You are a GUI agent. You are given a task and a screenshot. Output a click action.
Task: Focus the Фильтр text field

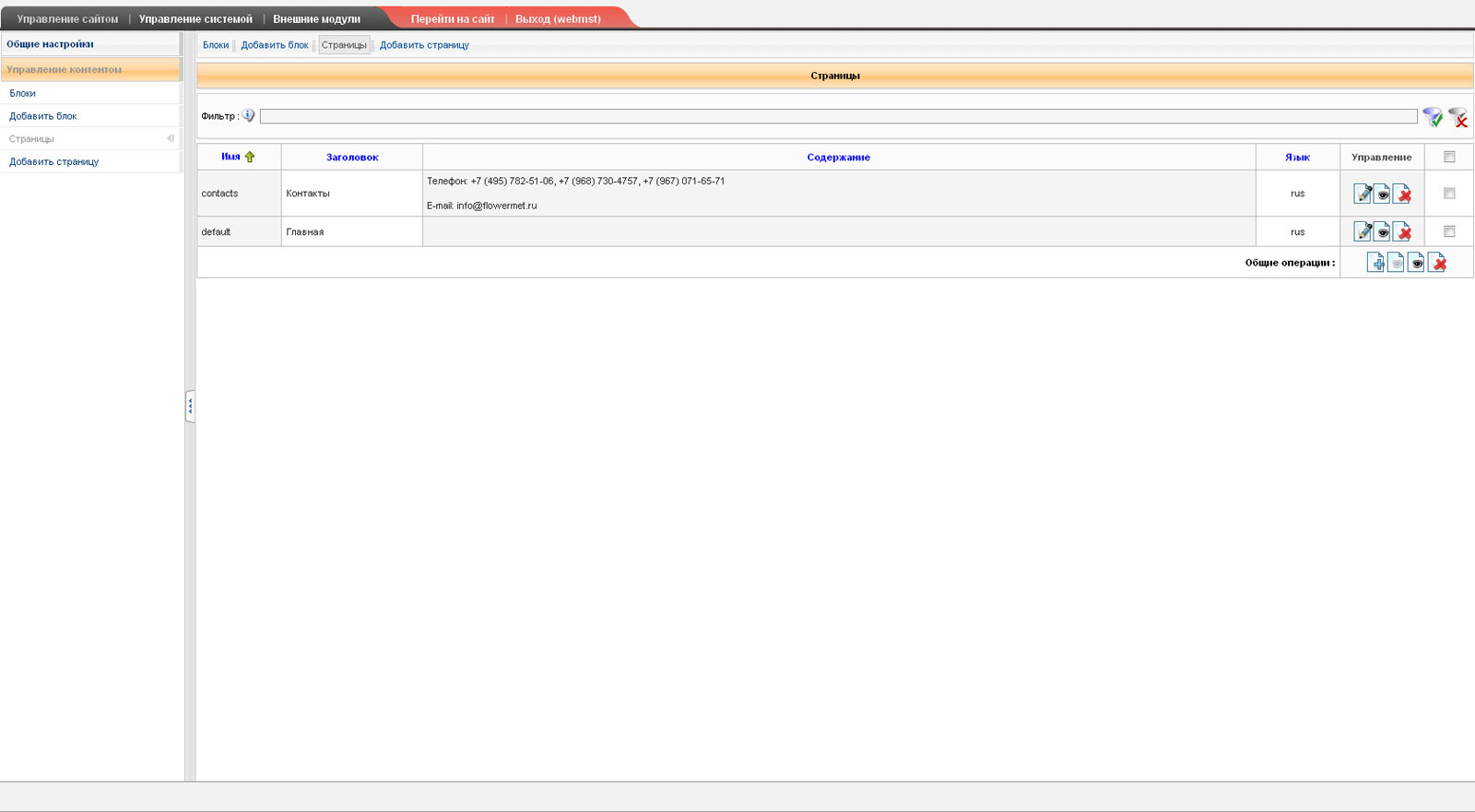pos(838,116)
